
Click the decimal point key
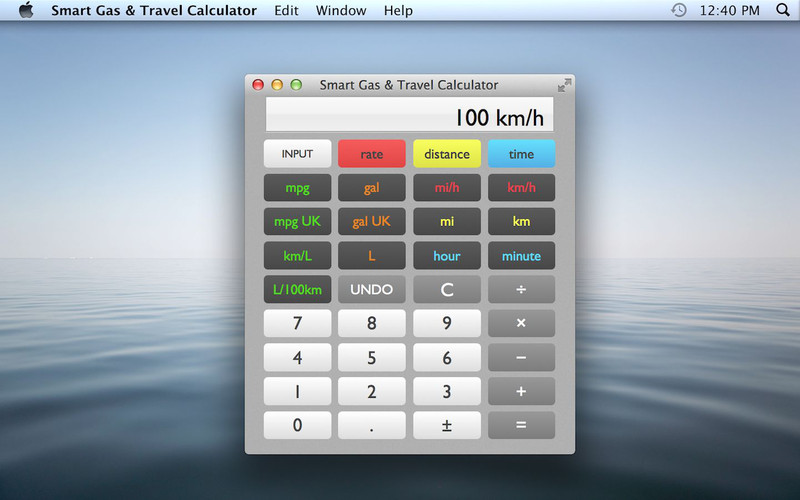[371, 425]
